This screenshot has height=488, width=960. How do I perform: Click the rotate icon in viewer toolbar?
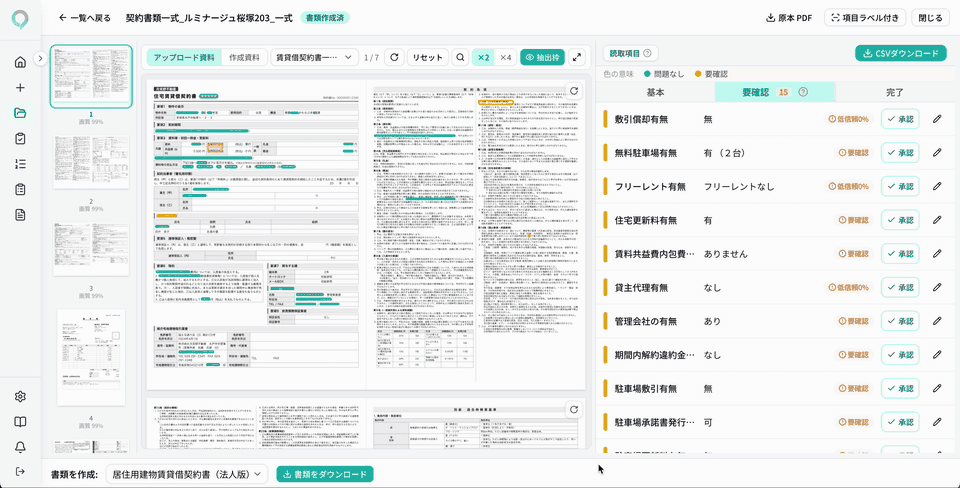coord(395,57)
